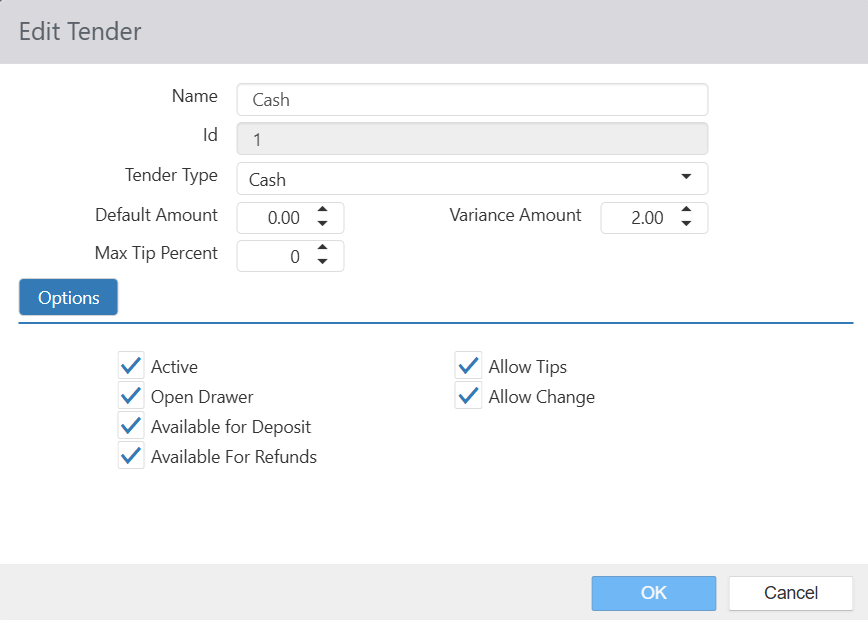Toggle Available For Refunds checkbox
This screenshot has width=868, height=620.
click(131, 456)
